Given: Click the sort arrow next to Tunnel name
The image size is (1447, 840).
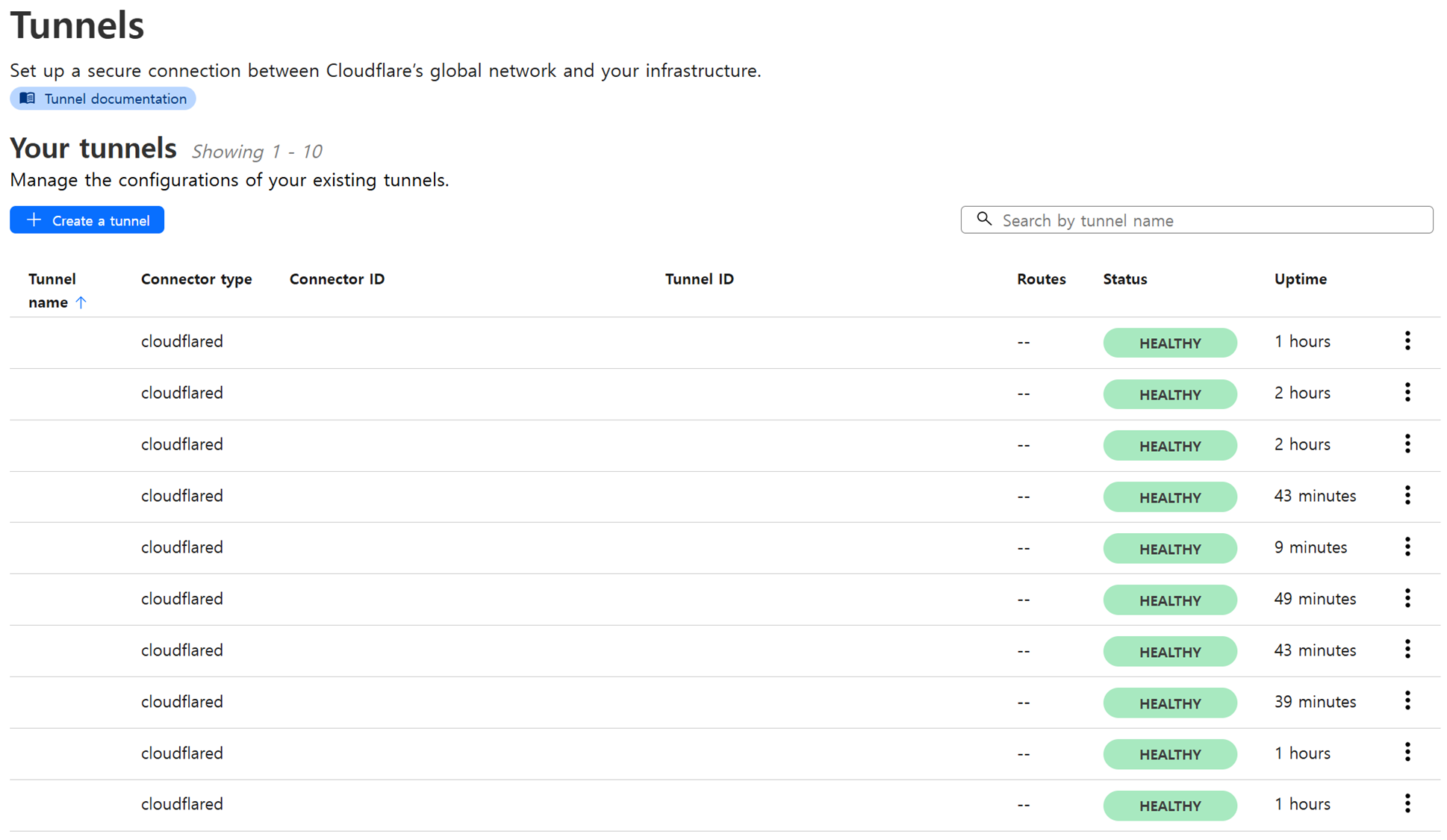Looking at the screenshot, I should [x=81, y=302].
